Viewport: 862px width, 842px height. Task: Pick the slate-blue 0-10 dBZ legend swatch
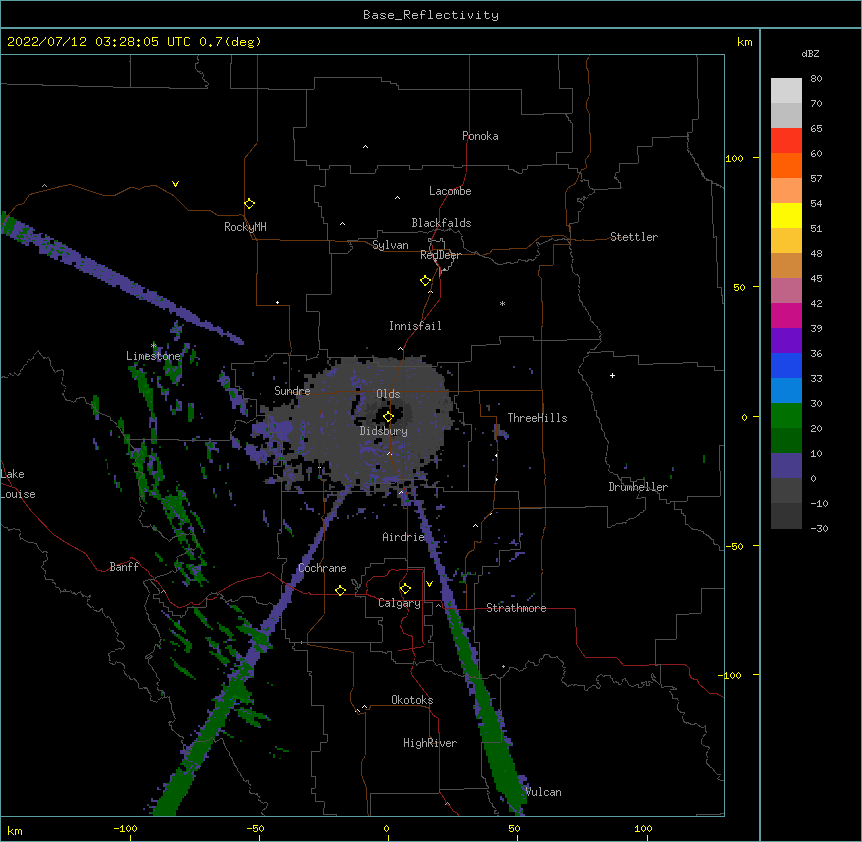786,466
